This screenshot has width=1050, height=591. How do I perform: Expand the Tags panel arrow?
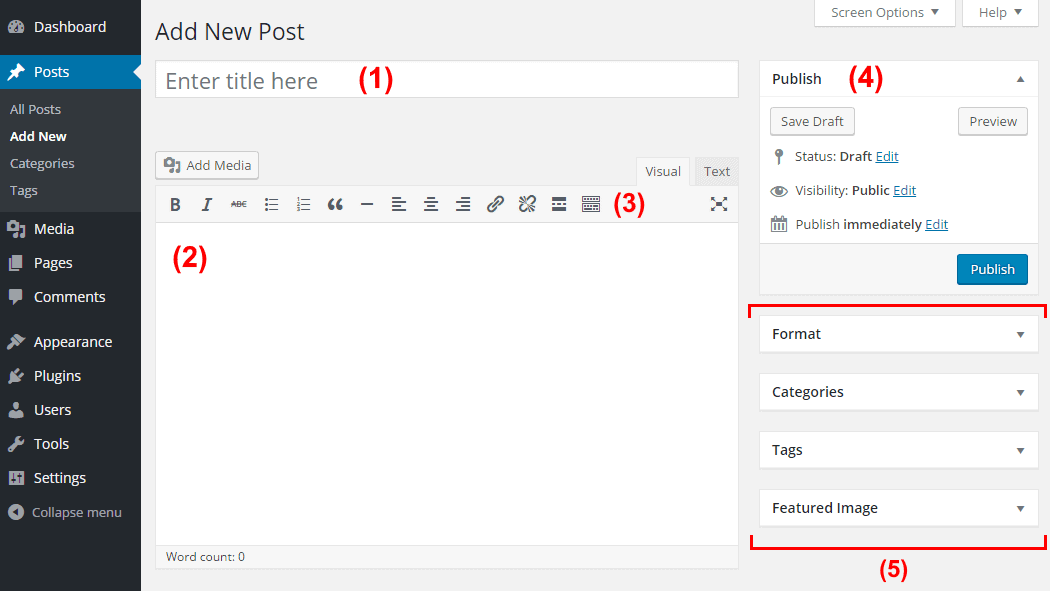[x=1021, y=450]
